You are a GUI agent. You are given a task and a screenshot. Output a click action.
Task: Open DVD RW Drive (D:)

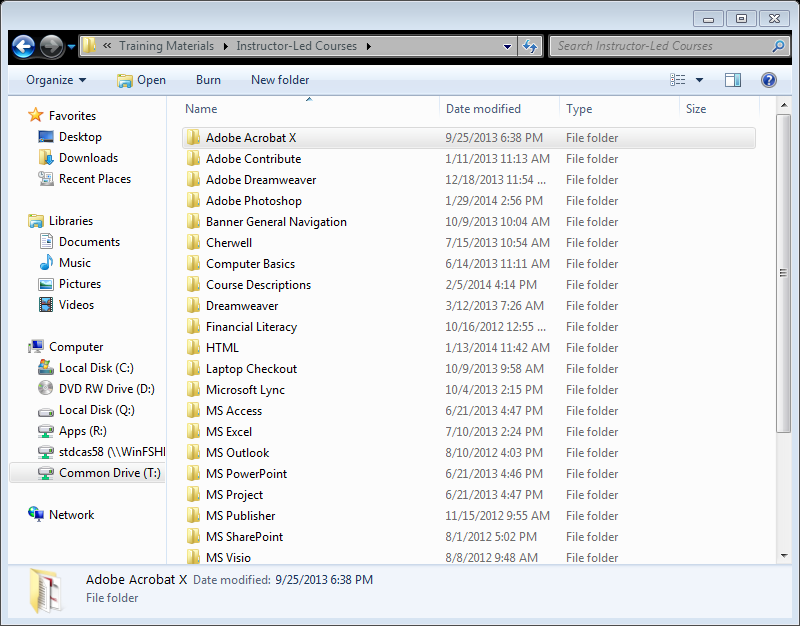107,389
